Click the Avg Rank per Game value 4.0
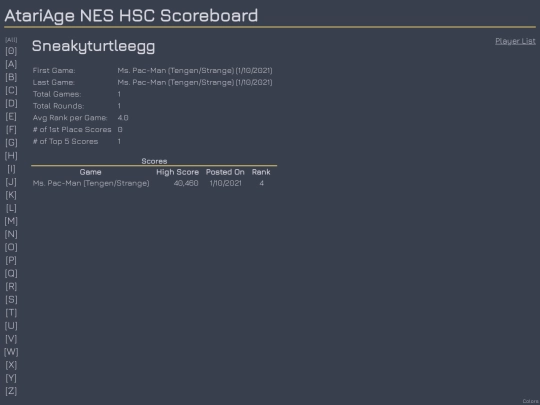 (123, 118)
